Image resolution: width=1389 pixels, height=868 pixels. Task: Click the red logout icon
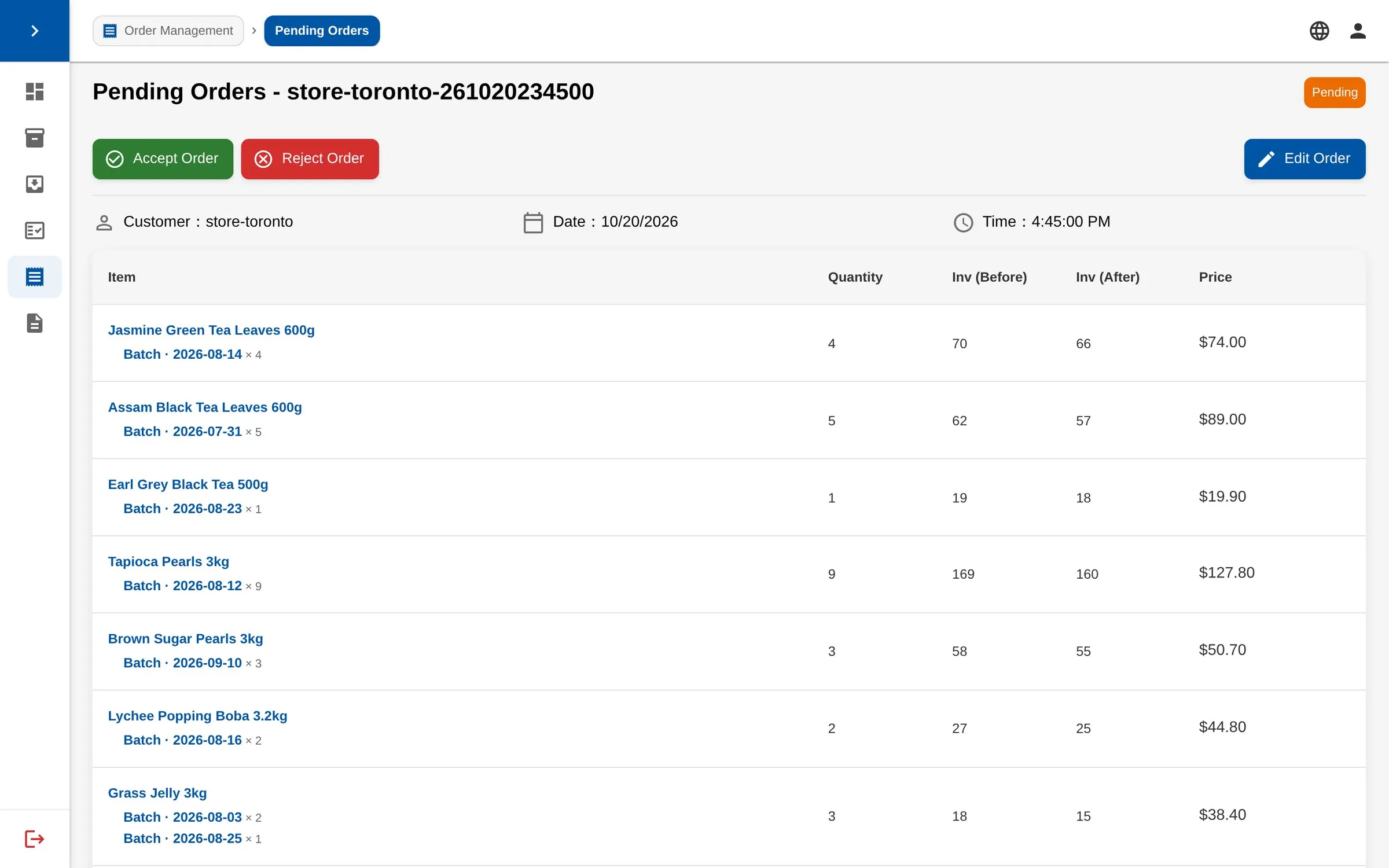(35, 838)
